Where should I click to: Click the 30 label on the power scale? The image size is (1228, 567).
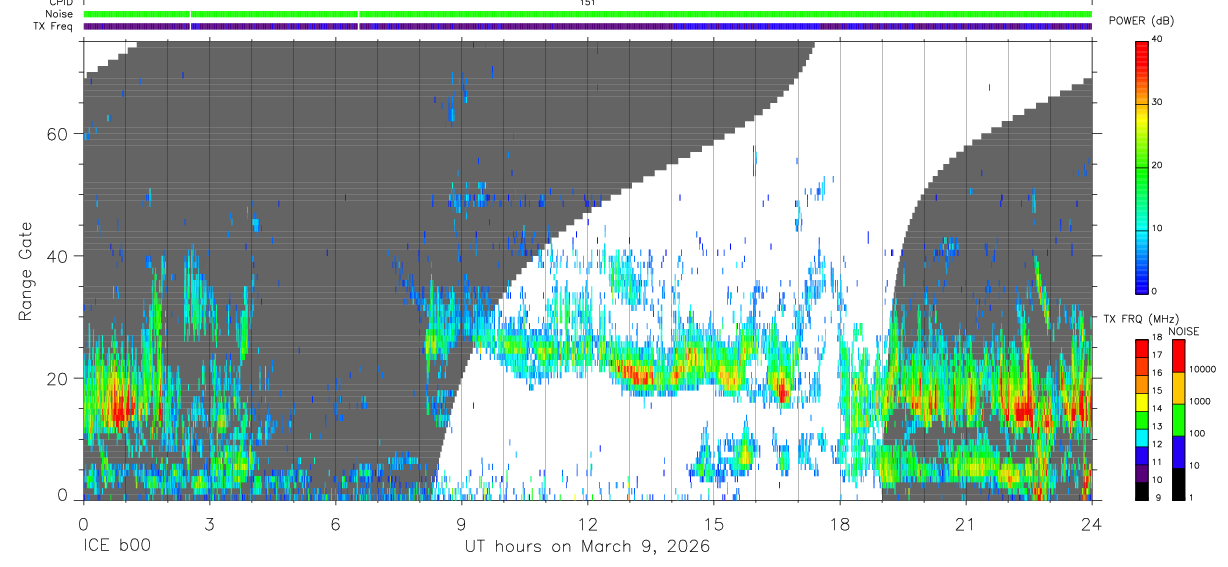tap(1158, 102)
